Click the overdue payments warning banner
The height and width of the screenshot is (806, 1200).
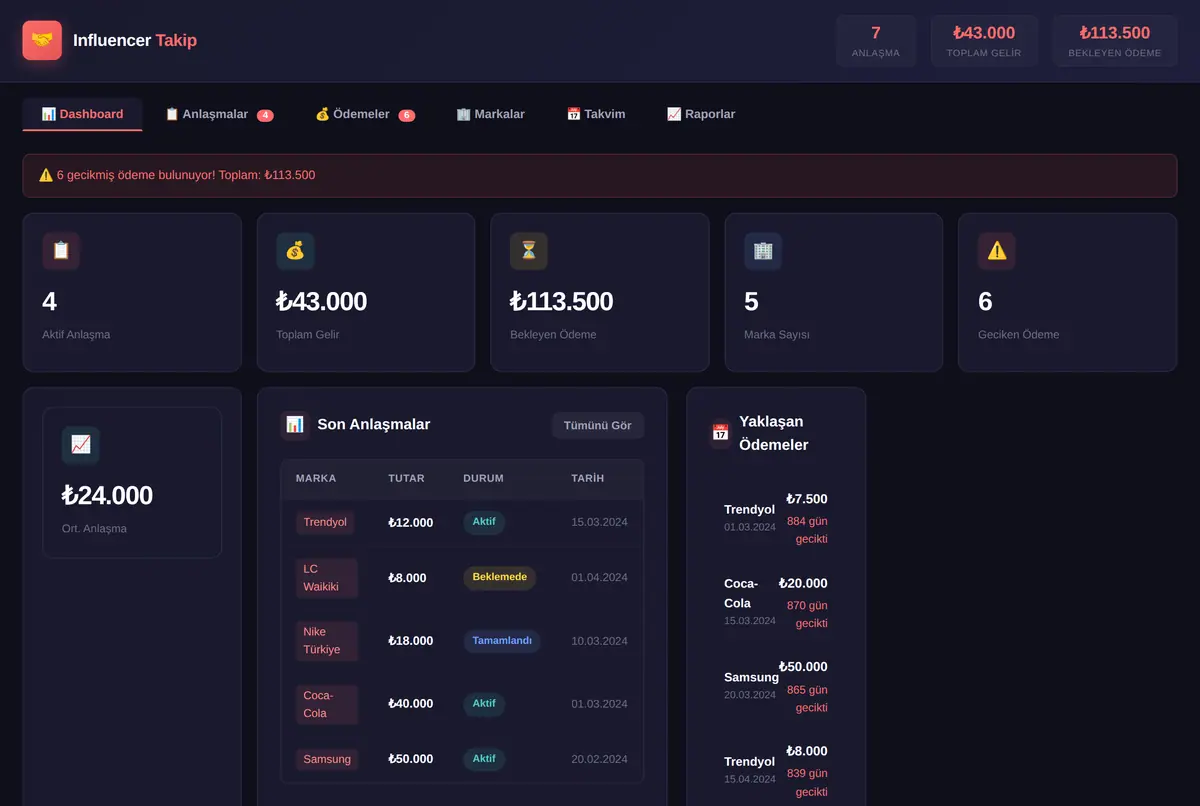[600, 175]
